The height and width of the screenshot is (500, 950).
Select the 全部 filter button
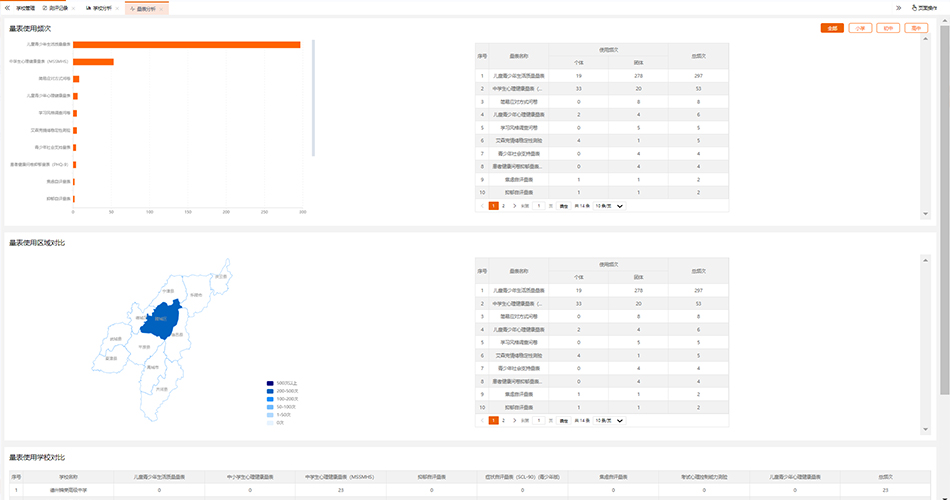click(832, 28)
